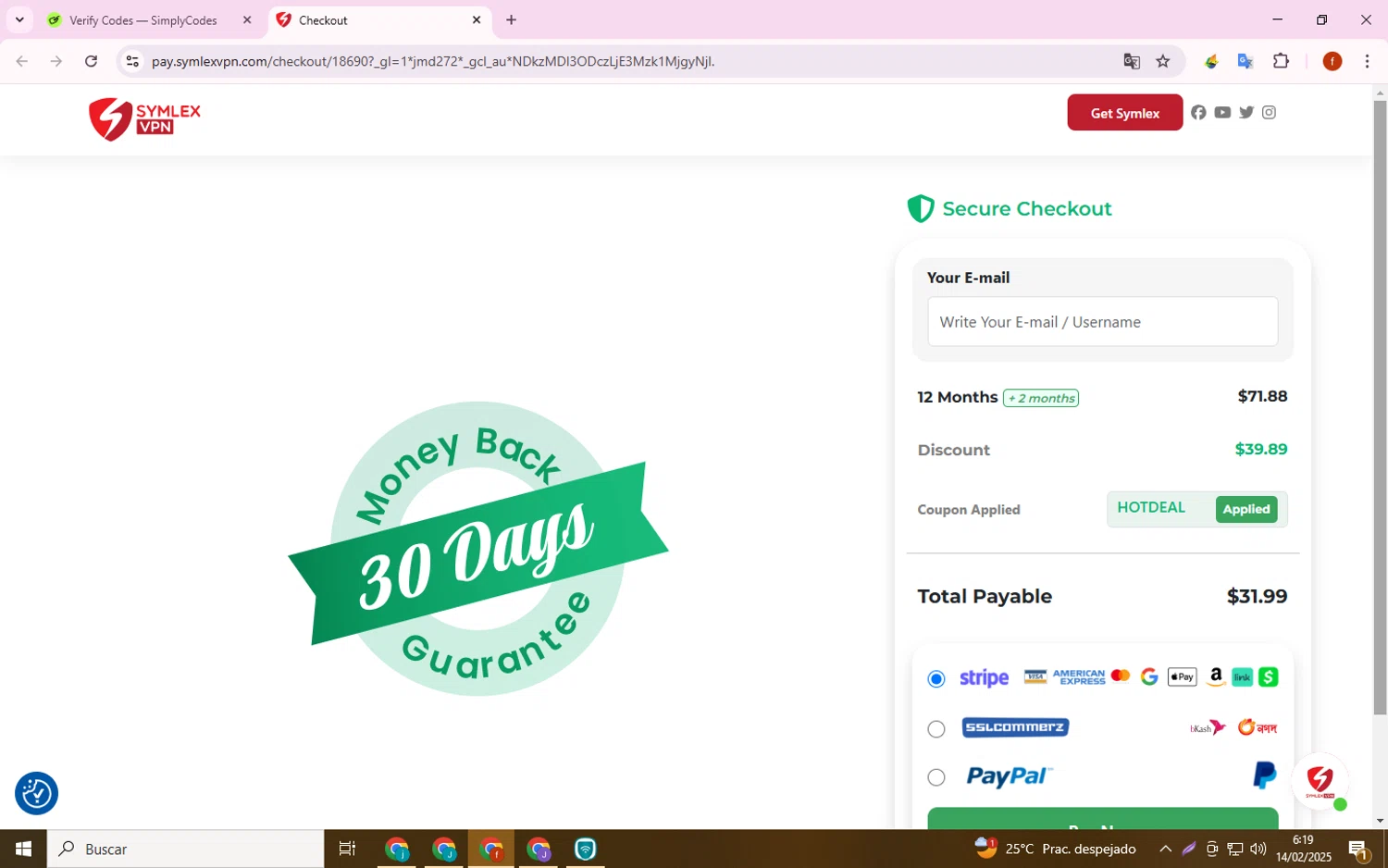
Task: Click the Apple Pay icon
Action: pyautogui.click(x=1182, y=677)
